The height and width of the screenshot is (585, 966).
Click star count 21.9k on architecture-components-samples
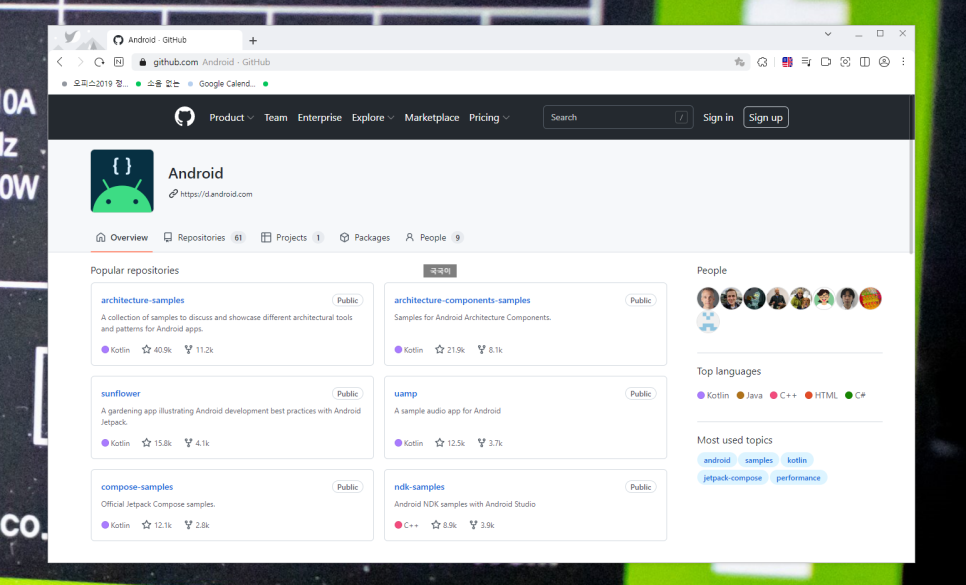point(450,350)
